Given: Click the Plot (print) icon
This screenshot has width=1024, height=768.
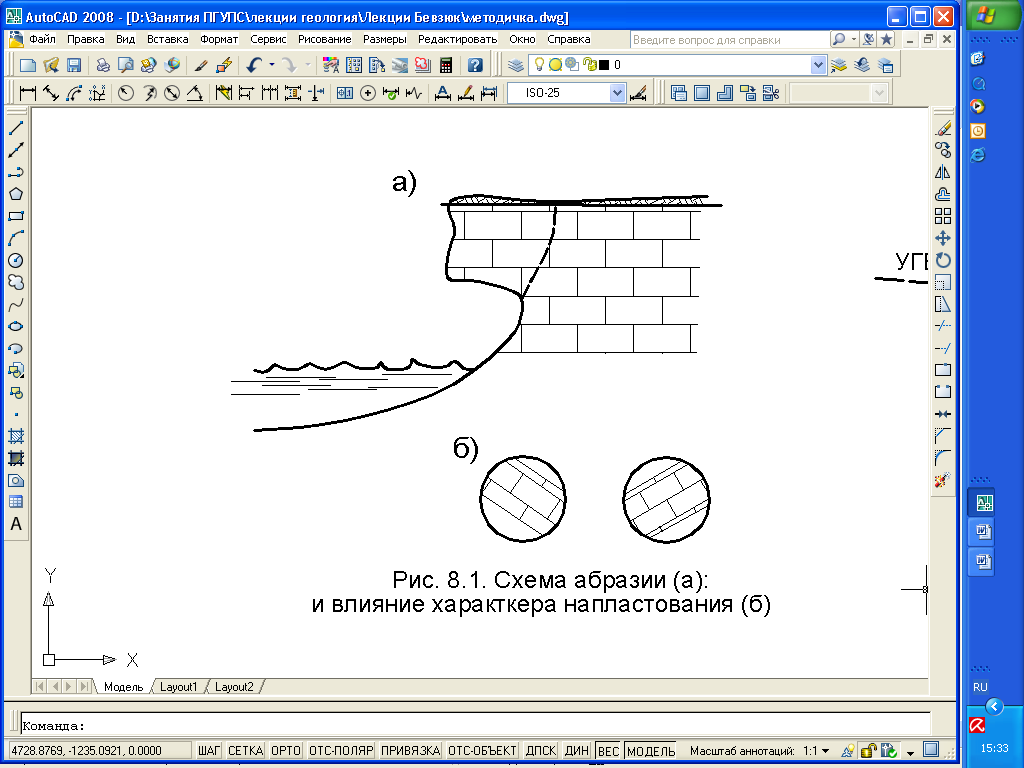Looking at the screenshot, I should point(103,65).
